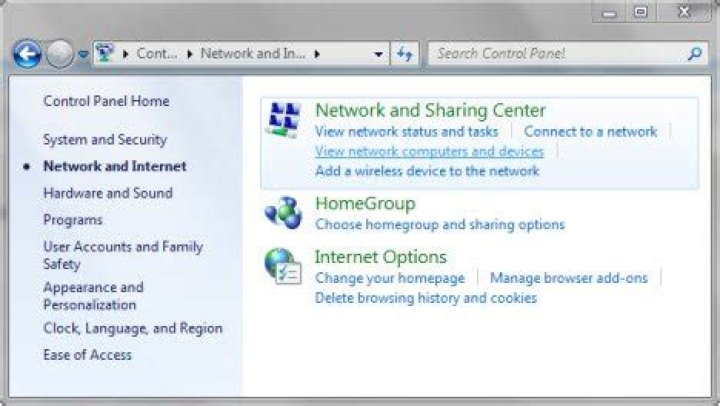Click the Control Panel address bar icon
720x406 pixels.
104,54
